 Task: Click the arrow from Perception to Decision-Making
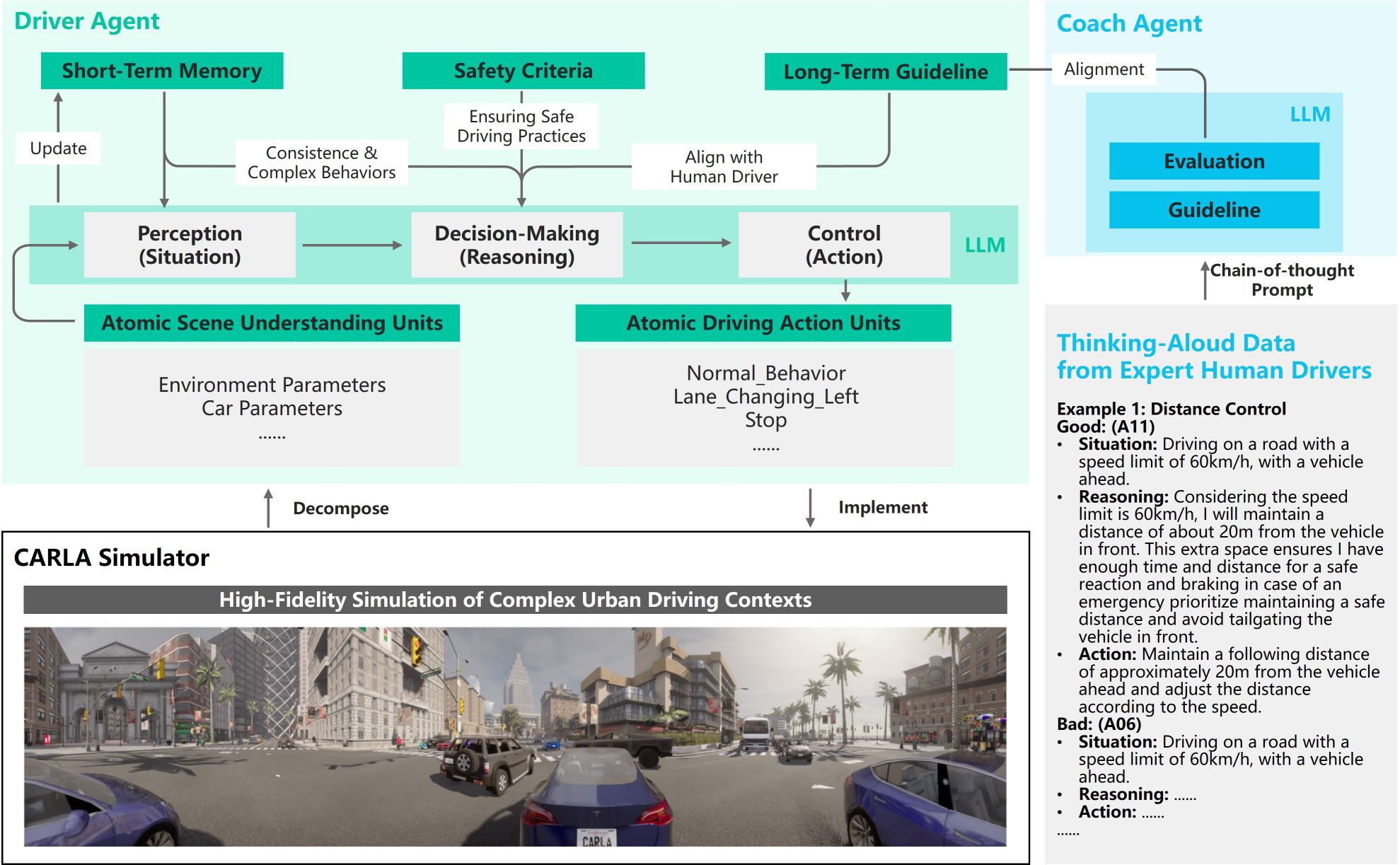[x=352, y=245]
